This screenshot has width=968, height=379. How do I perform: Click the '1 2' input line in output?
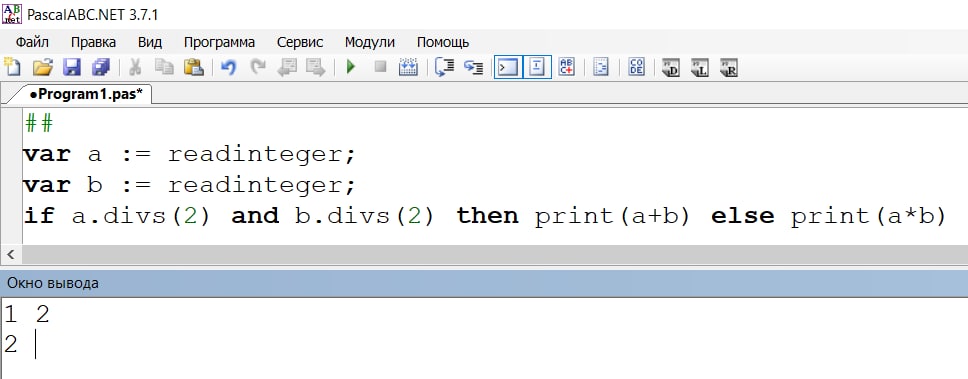(26, 315)
